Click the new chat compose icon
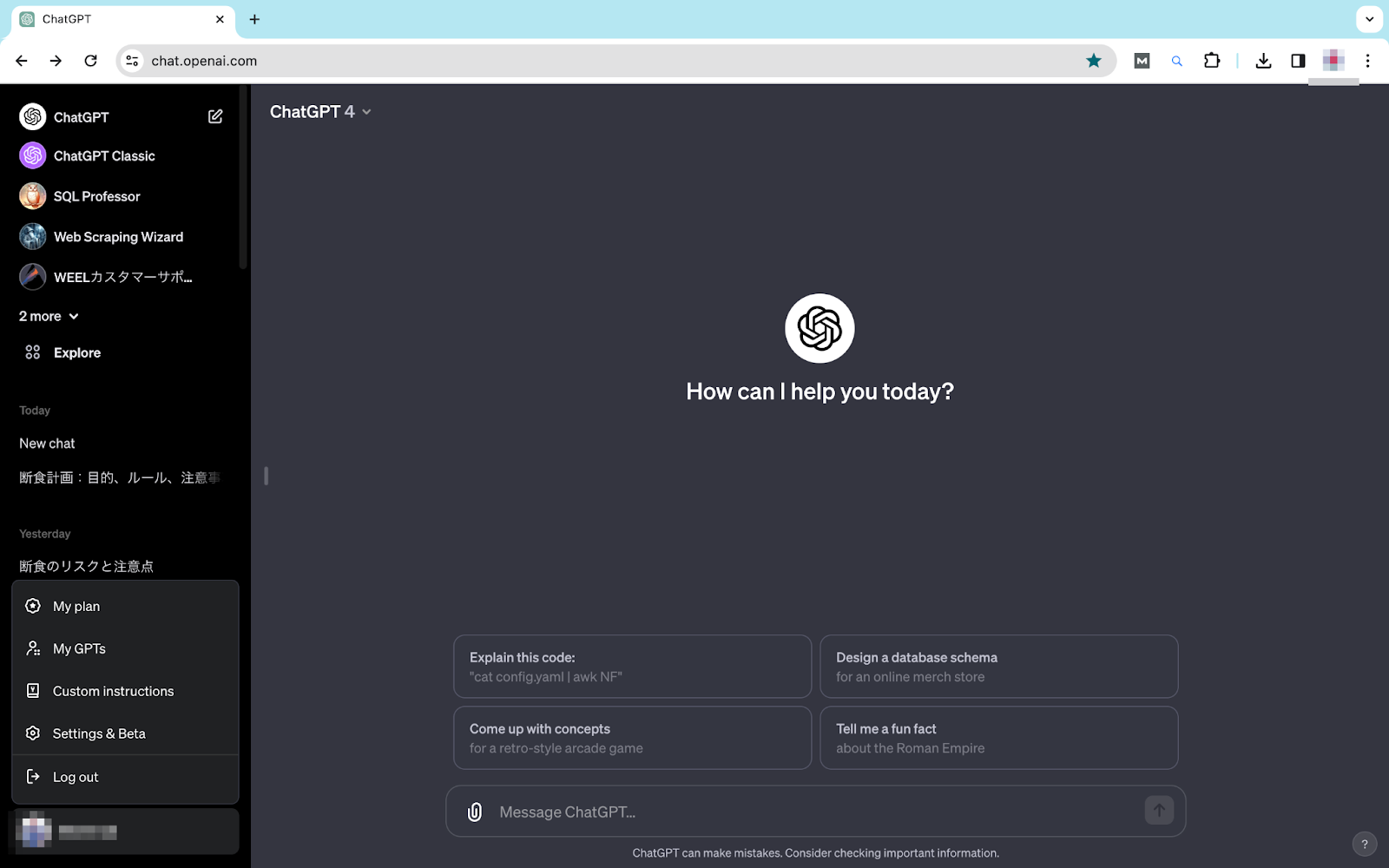1389x868 pixels. tap(215, 116)
